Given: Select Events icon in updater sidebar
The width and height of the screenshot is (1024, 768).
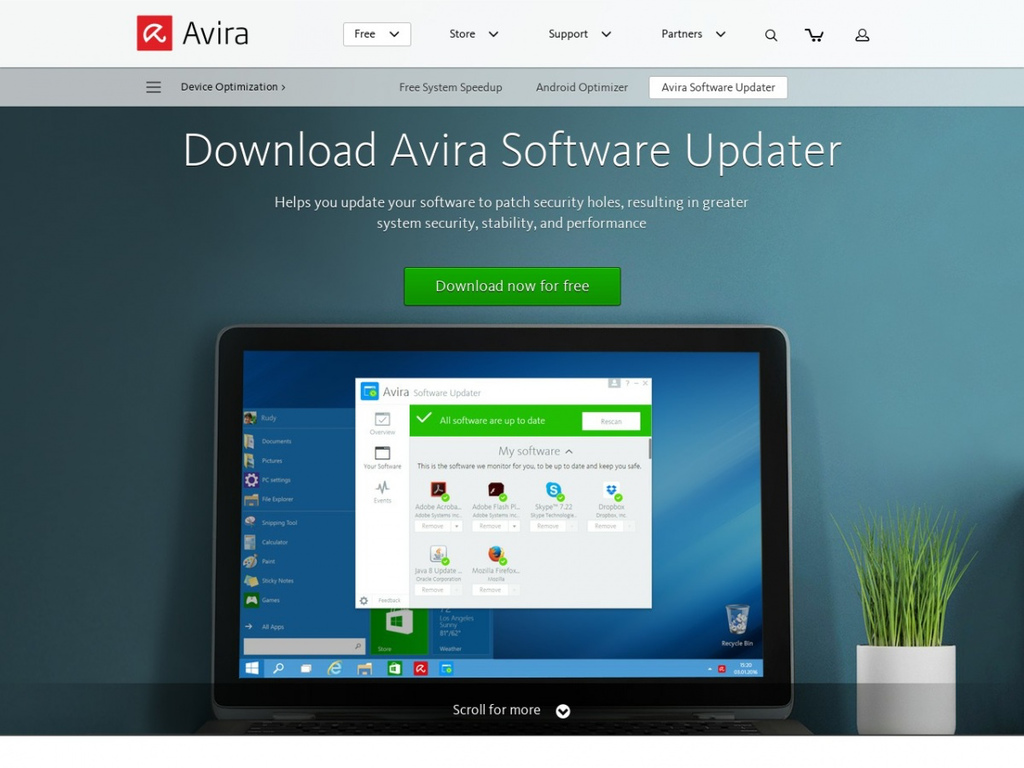Looking at the screenshot, I should [382, 492].
